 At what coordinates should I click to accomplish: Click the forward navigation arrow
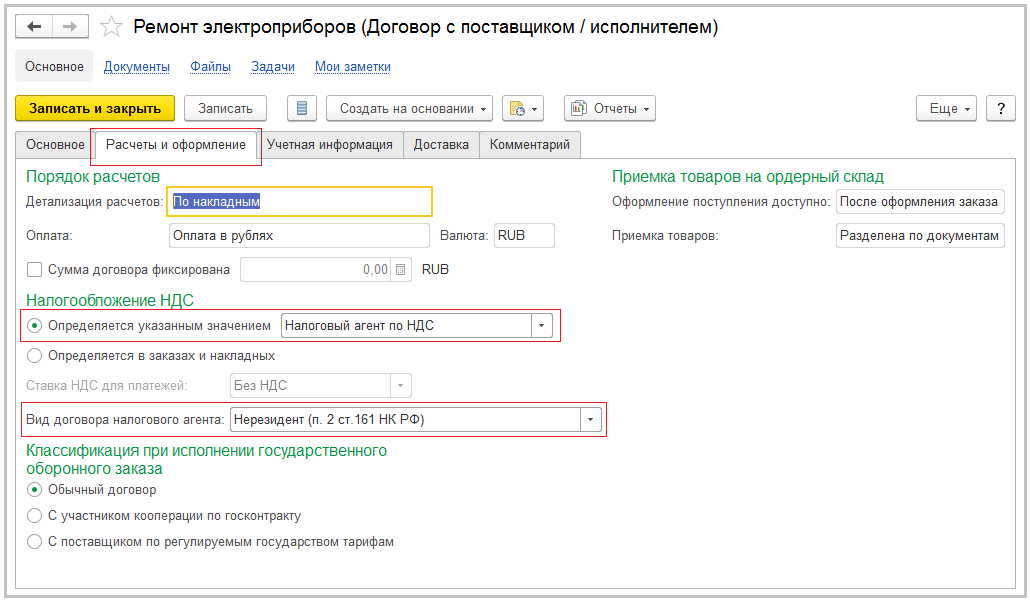(70, 27)
